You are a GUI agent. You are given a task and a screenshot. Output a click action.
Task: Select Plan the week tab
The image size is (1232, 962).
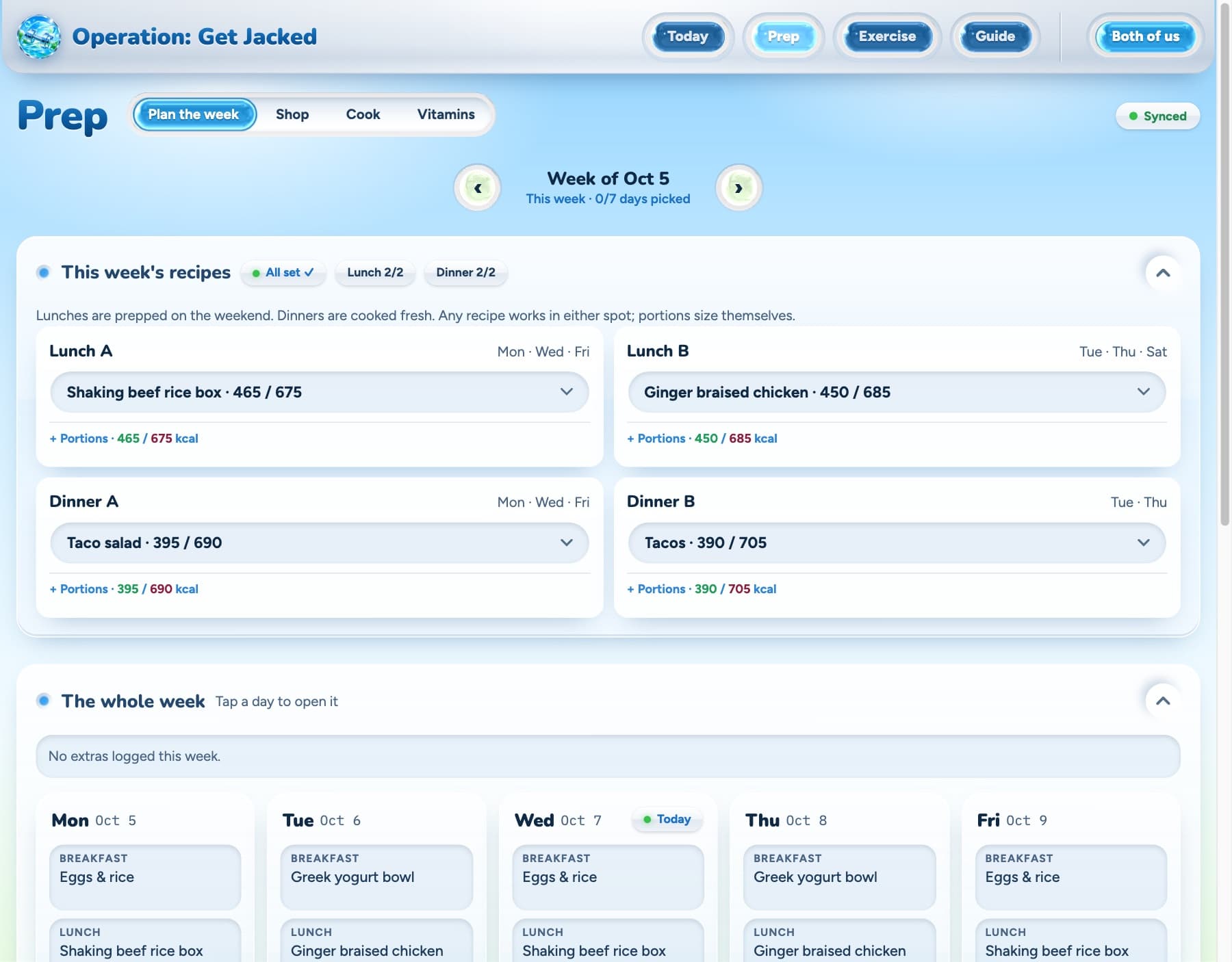194,114
